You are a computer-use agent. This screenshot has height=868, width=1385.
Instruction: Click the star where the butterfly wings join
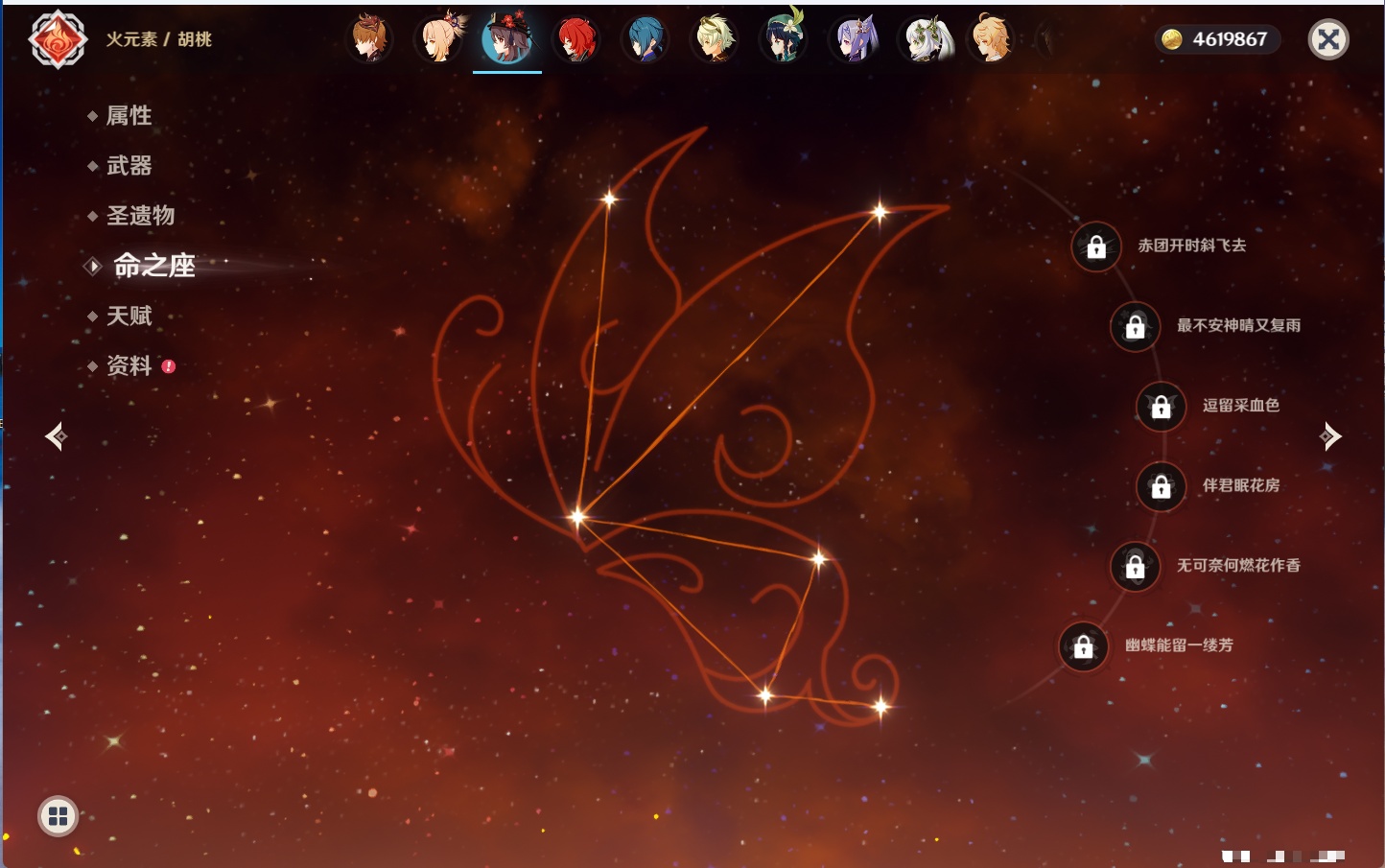pos(577,517)
